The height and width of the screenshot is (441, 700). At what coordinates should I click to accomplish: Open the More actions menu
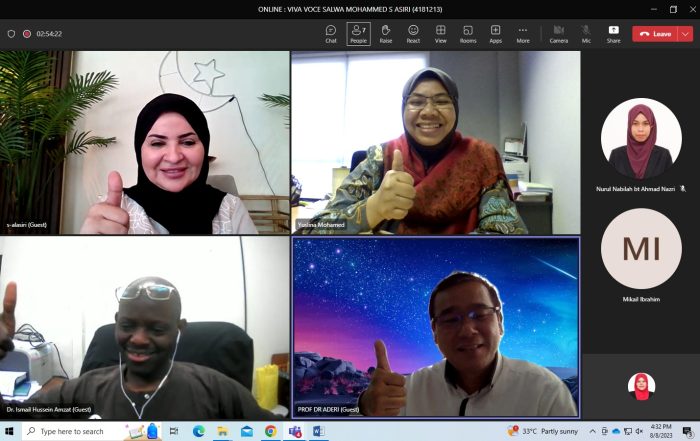point(523,33)
